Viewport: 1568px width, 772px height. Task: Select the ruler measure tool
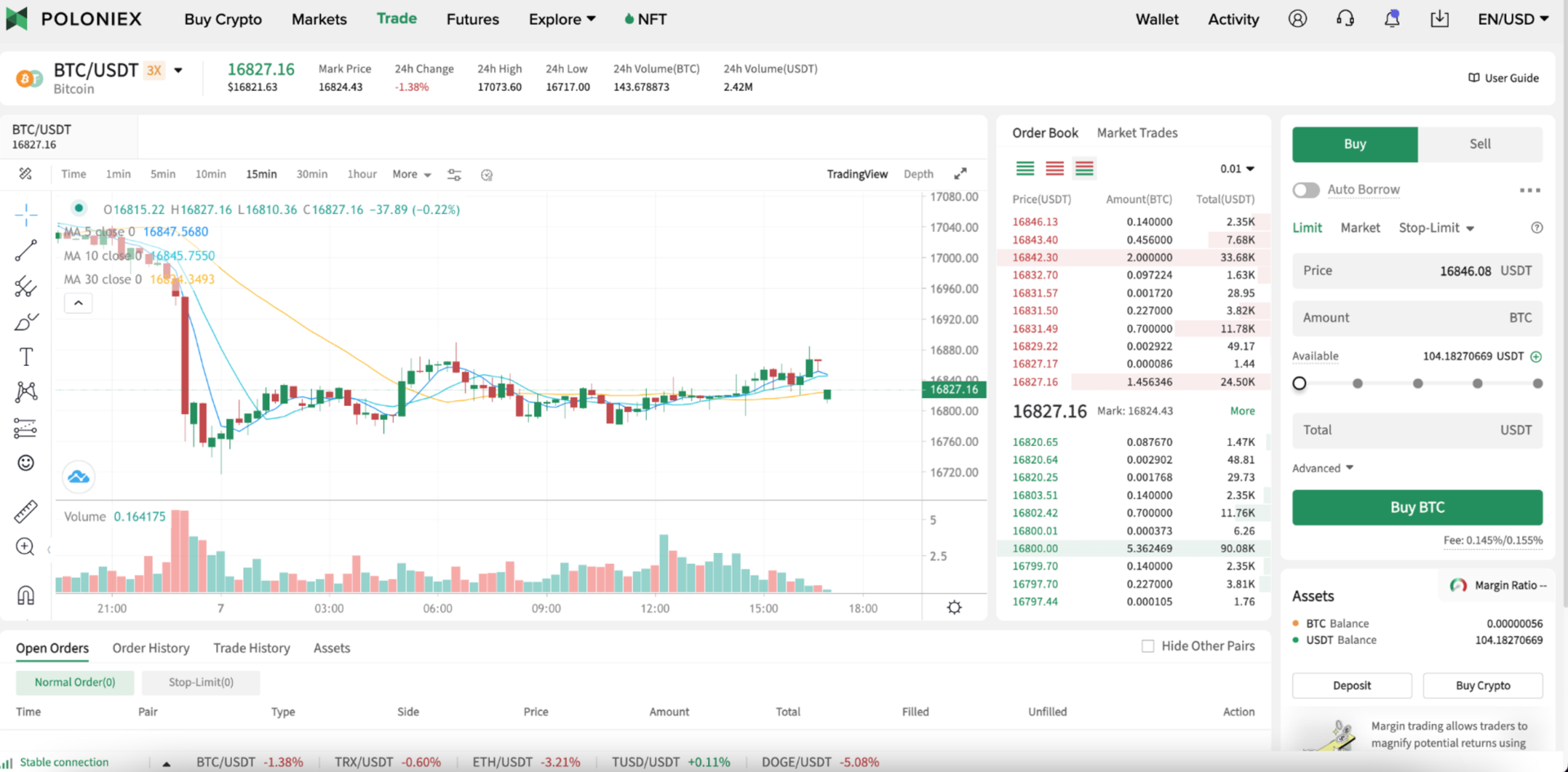(26, 511)
